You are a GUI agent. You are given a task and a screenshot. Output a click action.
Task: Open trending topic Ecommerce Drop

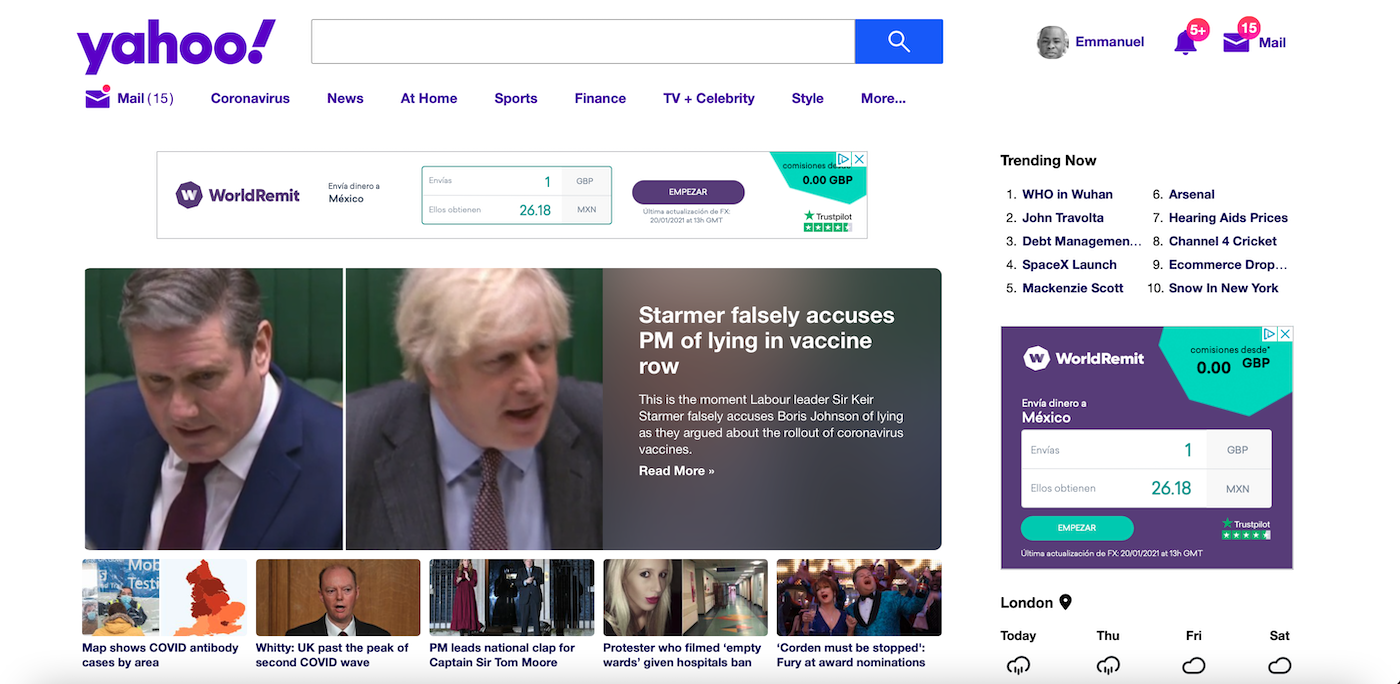click(x=1228, y=264)
